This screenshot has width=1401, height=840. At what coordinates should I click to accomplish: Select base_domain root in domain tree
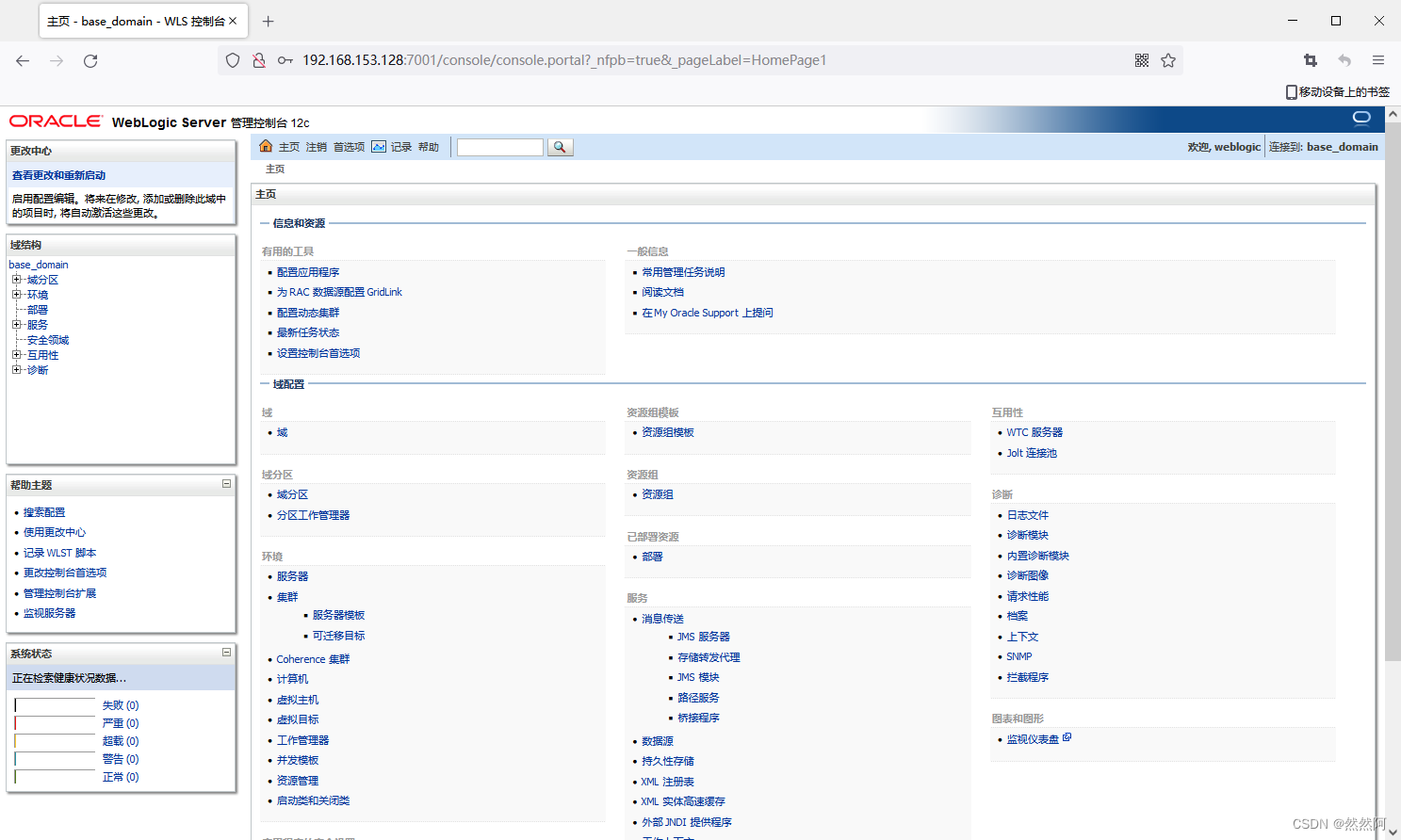pos(39,265)
